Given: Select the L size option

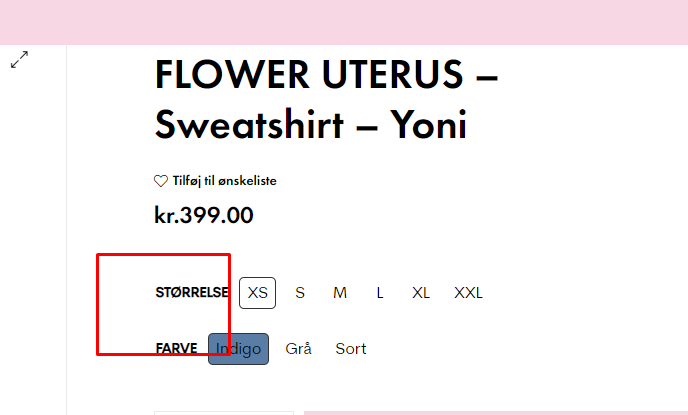Looking at the screenshot, I should coord(380,293).
